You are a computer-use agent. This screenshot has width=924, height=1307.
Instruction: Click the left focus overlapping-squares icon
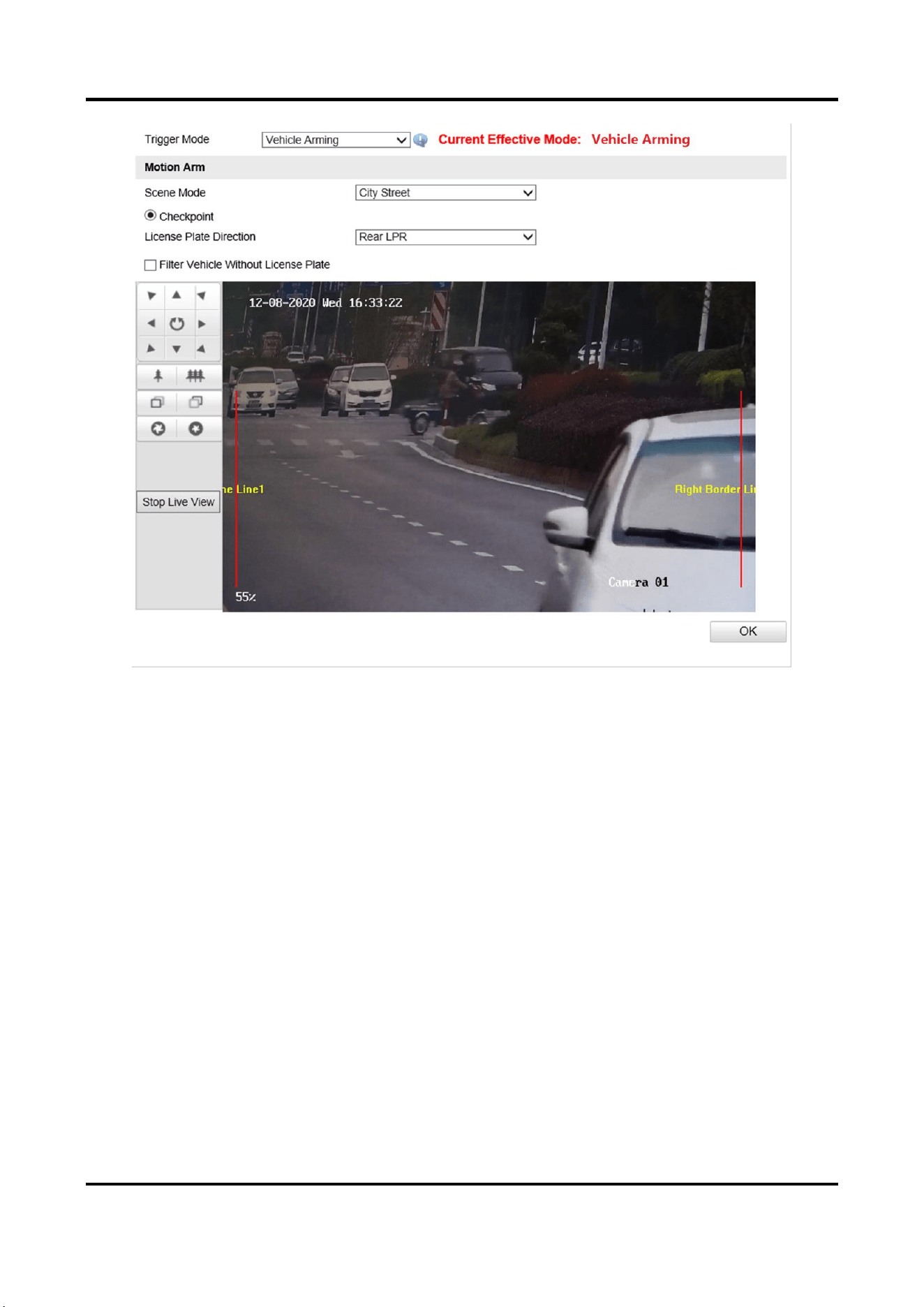pos(158,402)
